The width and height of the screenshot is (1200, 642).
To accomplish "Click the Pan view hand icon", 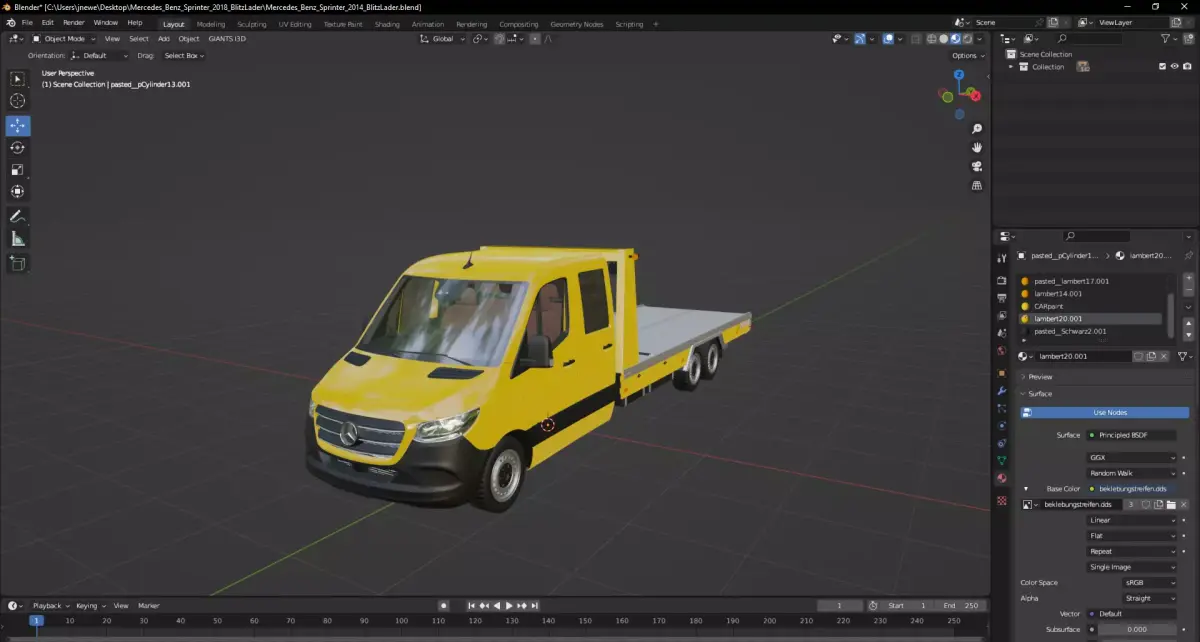I will pyautogui.click(x=977, y=148).
